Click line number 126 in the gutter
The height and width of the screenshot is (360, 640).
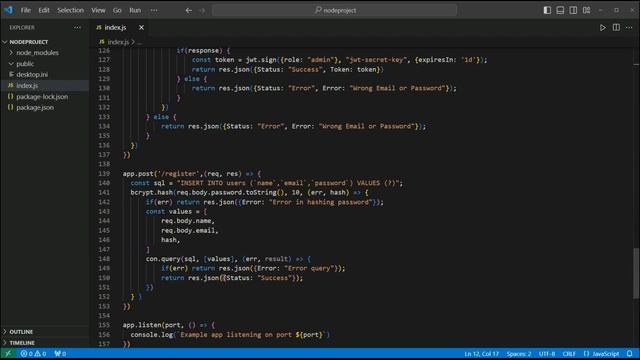point(104,50)
